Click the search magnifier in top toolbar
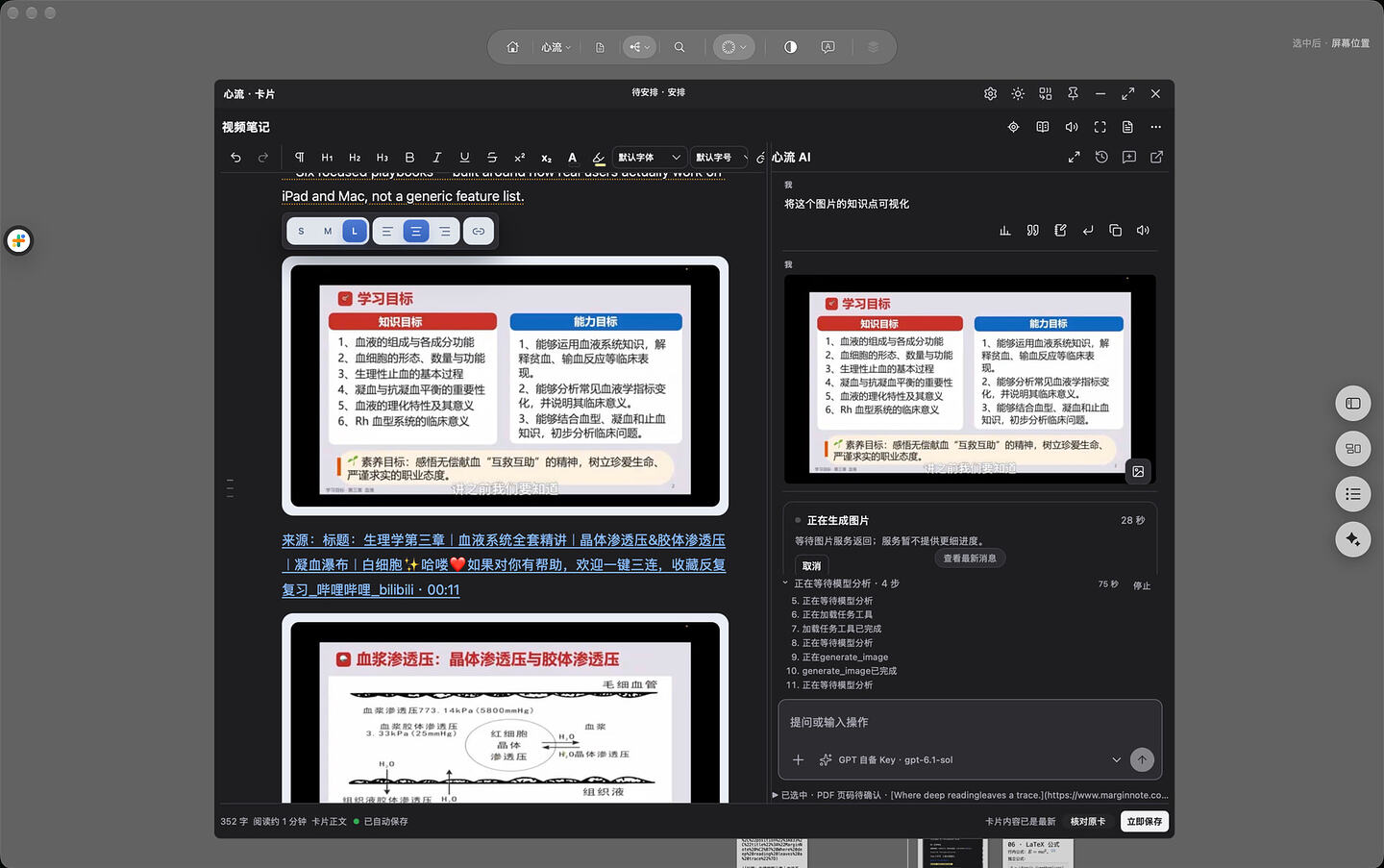 680,47
